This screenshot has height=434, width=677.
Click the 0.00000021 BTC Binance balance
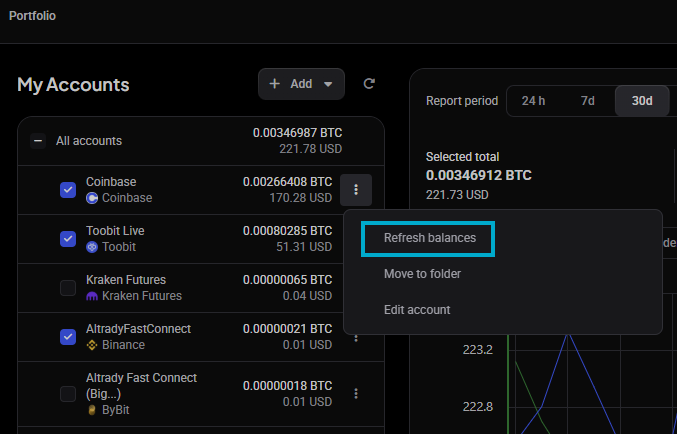click(288, 329)
